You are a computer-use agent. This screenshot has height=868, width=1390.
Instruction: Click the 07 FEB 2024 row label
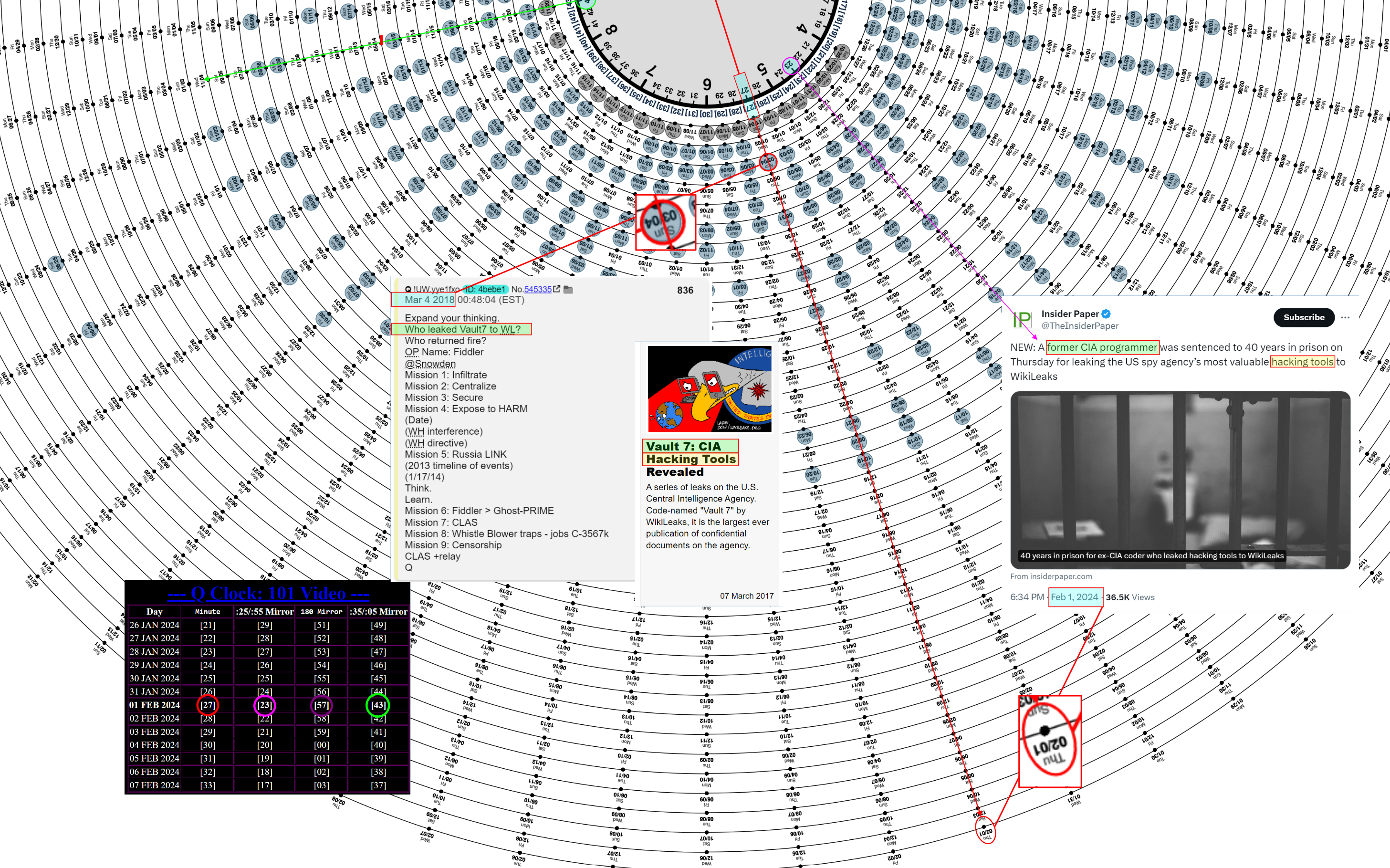[155, 785]
